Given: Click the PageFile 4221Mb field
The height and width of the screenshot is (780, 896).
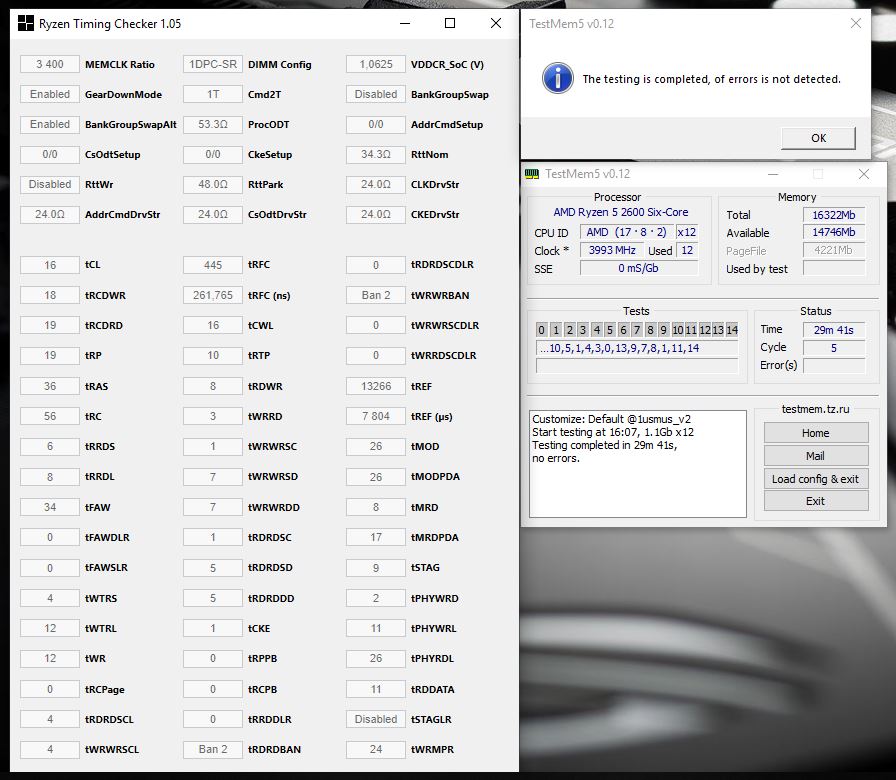Looking at the screenshot, I should 834,250.
